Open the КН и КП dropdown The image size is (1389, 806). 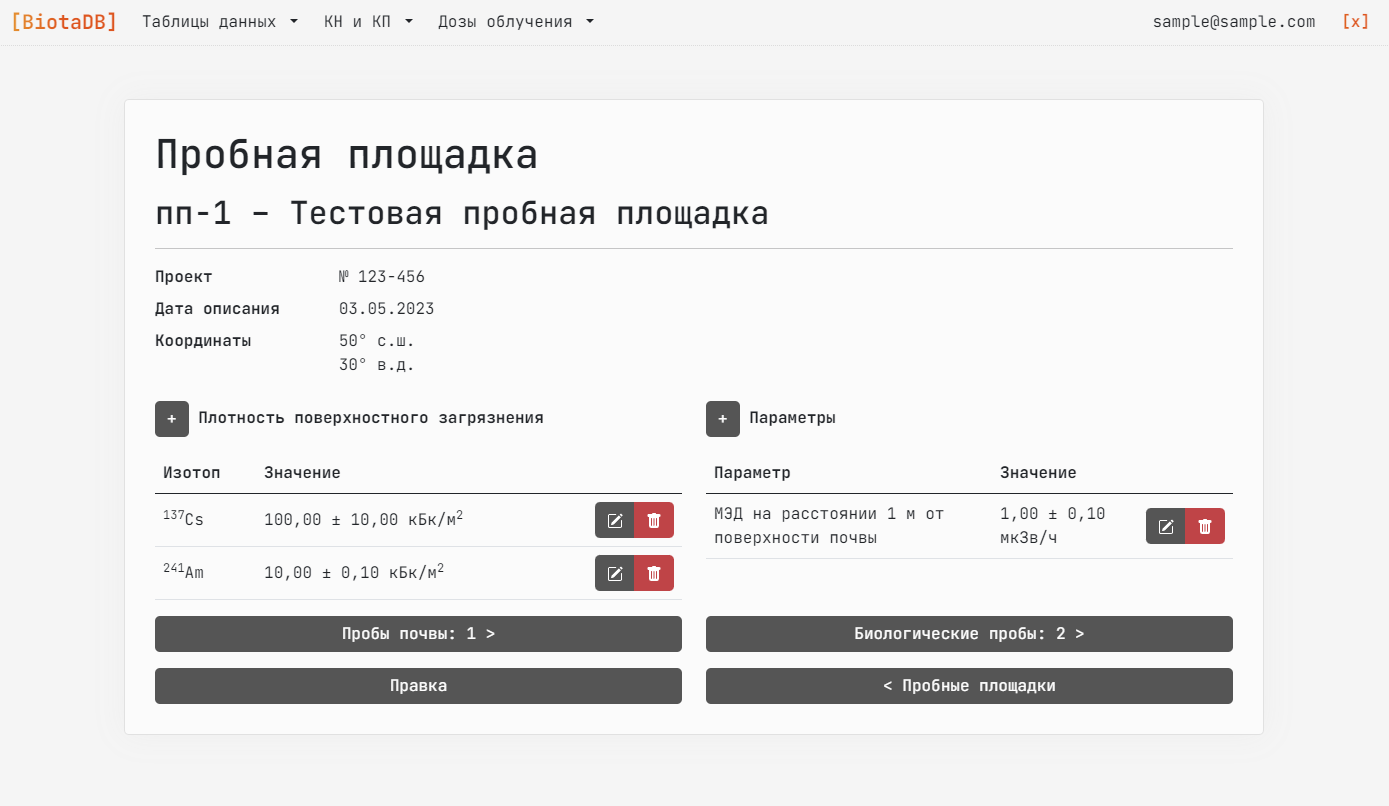[x=368, y=21]
